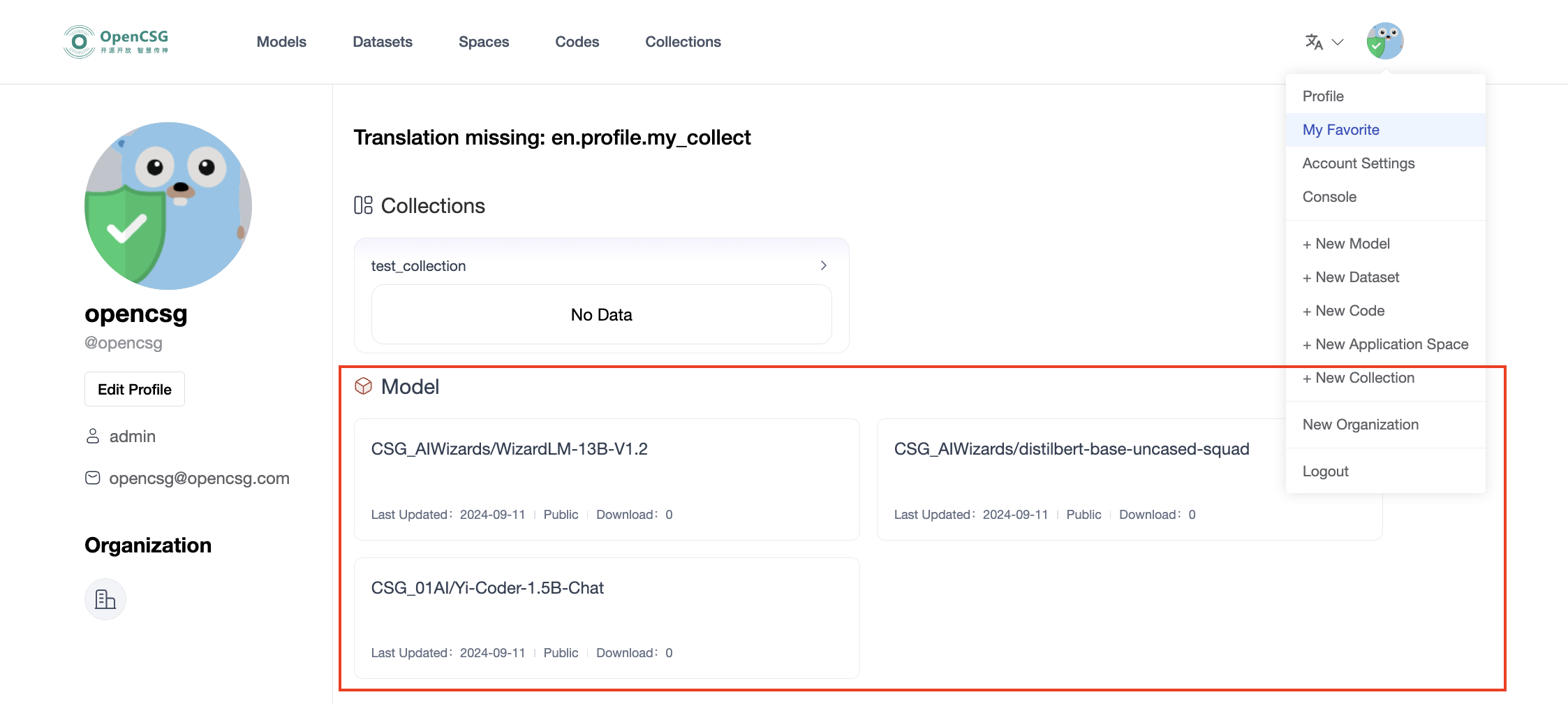Click the organization building icon
Viewport: 1568px width, 704px height.
(x=105, y=599)
